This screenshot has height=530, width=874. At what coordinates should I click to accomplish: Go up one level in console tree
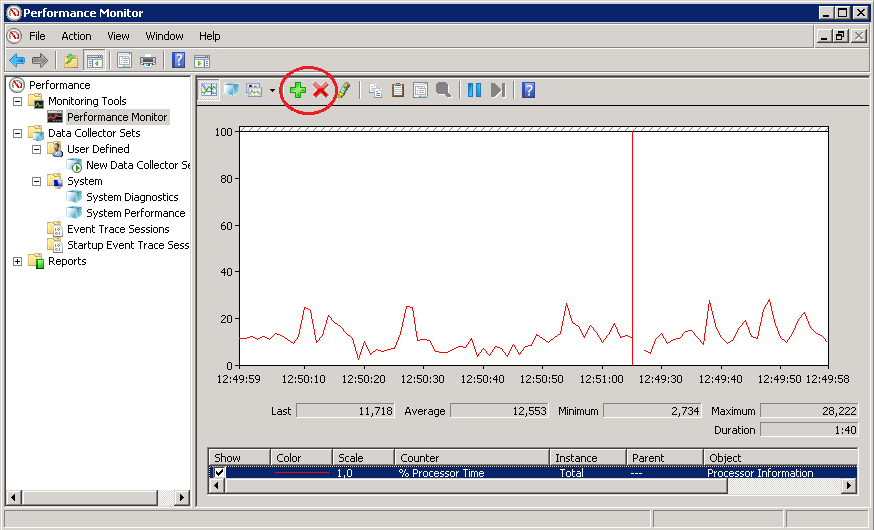71,60
